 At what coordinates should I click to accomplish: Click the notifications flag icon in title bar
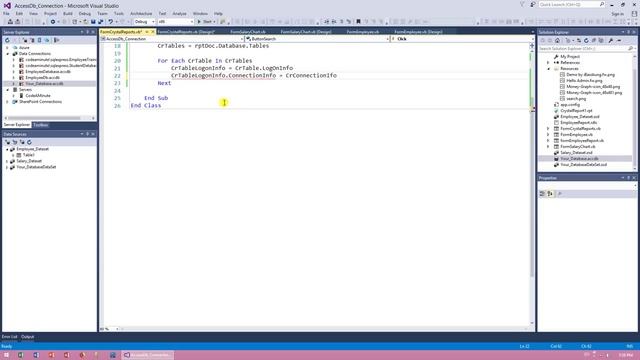522,4
